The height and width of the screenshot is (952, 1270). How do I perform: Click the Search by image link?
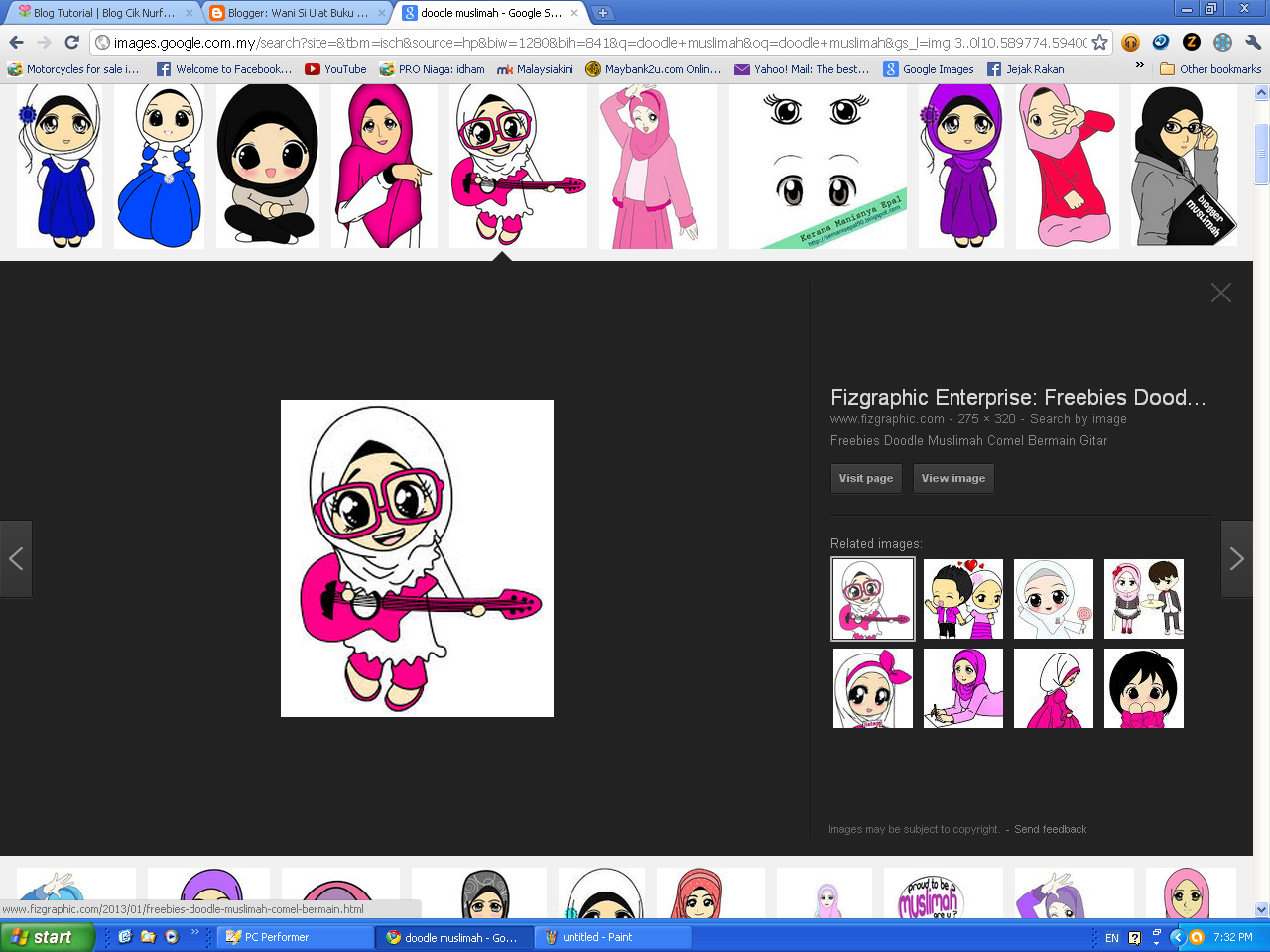pyautogui.click(x=1079, y=419)
